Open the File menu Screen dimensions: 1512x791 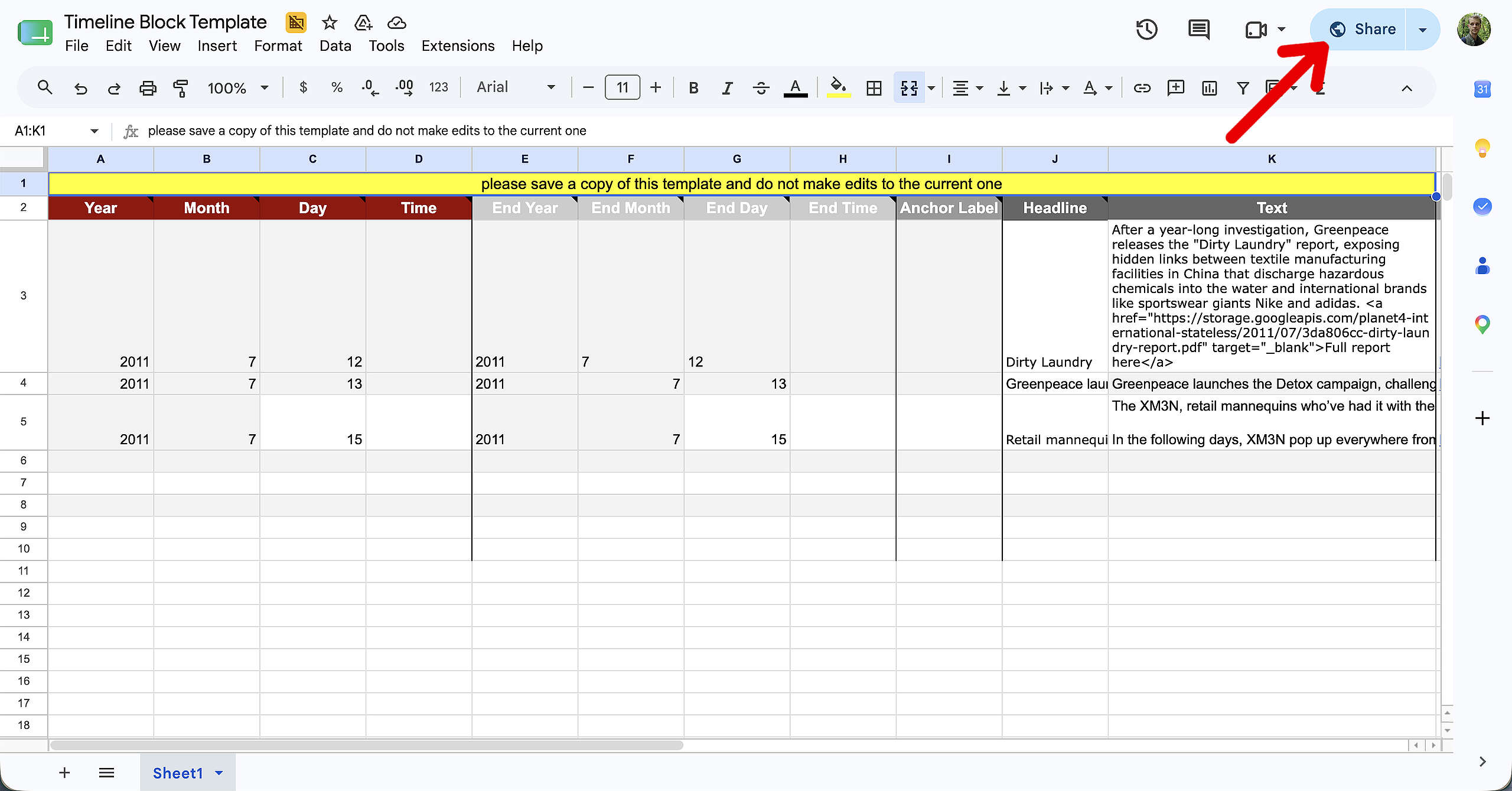77,46
